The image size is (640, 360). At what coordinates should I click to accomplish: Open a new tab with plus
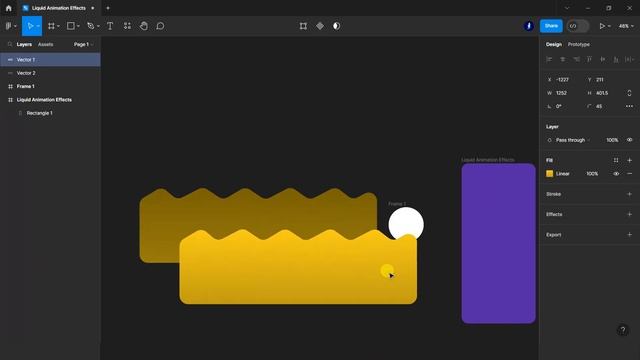(x=108, y=8)
